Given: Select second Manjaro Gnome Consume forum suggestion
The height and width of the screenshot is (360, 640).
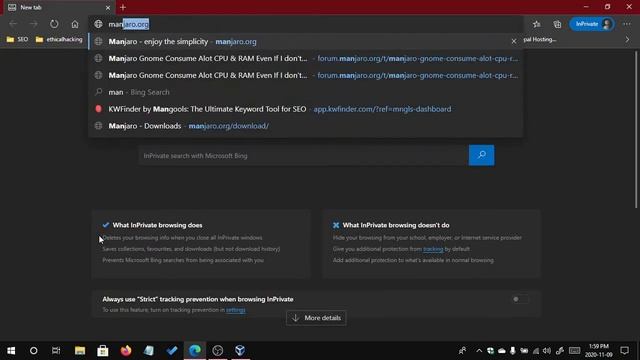Looking at the screenshot, I should coord(305,75).
